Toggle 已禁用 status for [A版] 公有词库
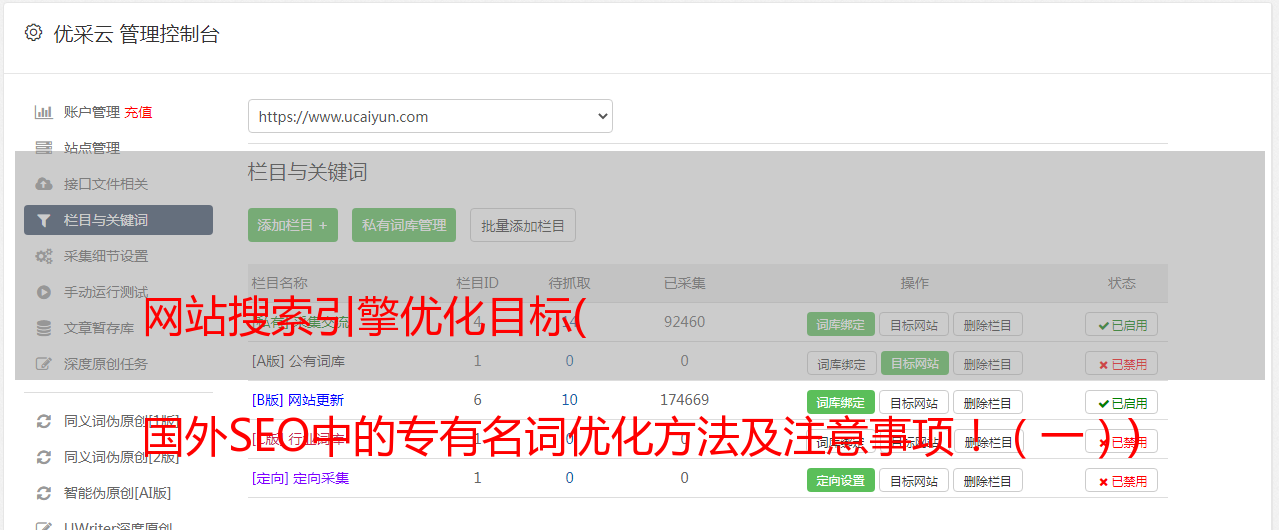Viewport: 1279px width, 530px height. click(1122, 363)
